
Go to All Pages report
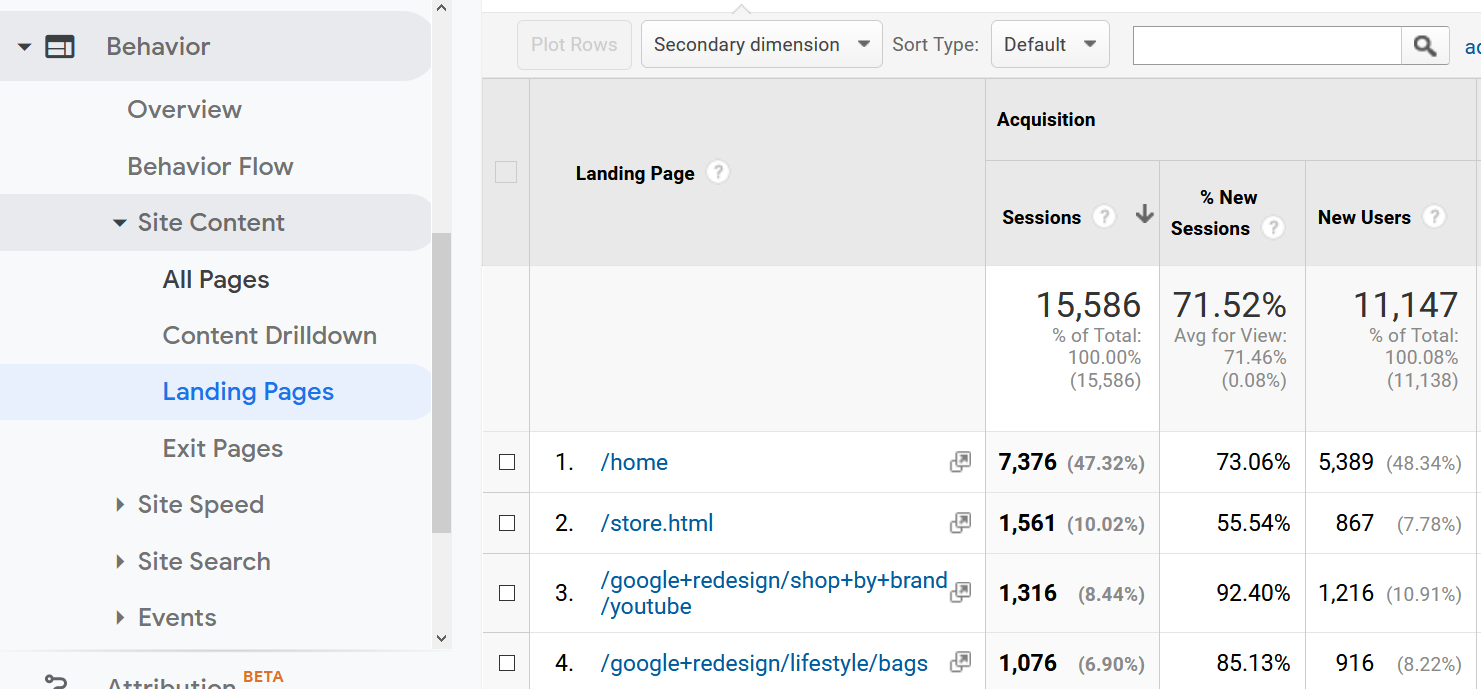coord(216,279)
